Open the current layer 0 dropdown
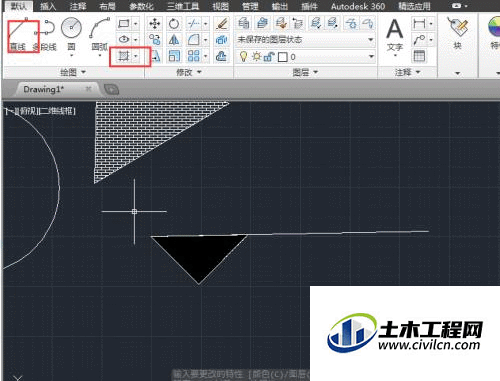500x381 pixels. tap(306, 57)
